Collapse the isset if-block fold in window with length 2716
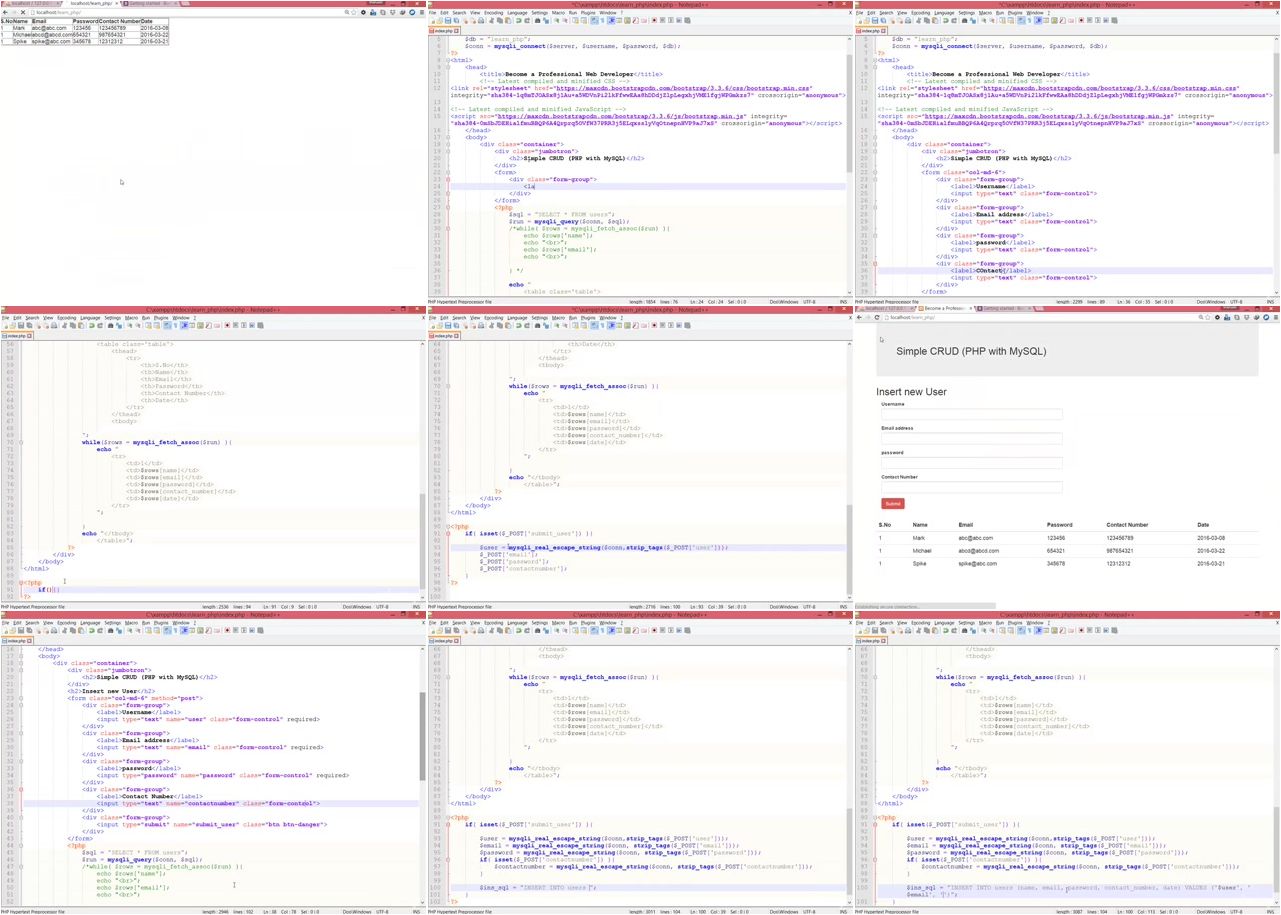 click(x=448, y=533)
